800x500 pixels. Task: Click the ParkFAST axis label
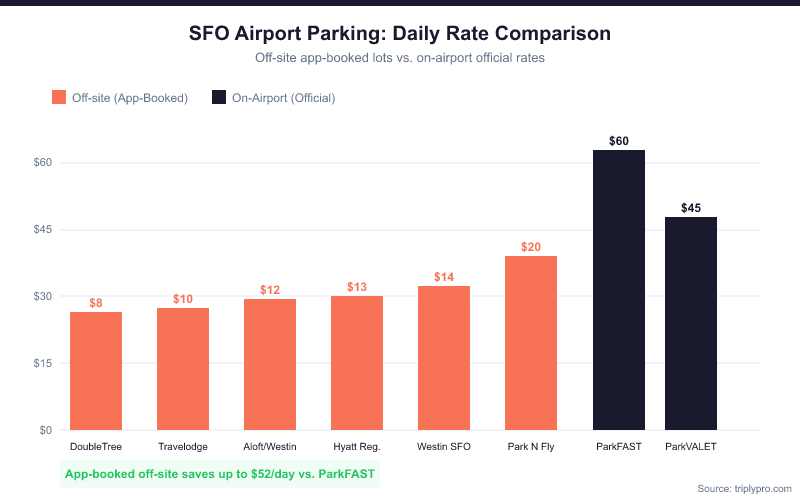(619, 446)
